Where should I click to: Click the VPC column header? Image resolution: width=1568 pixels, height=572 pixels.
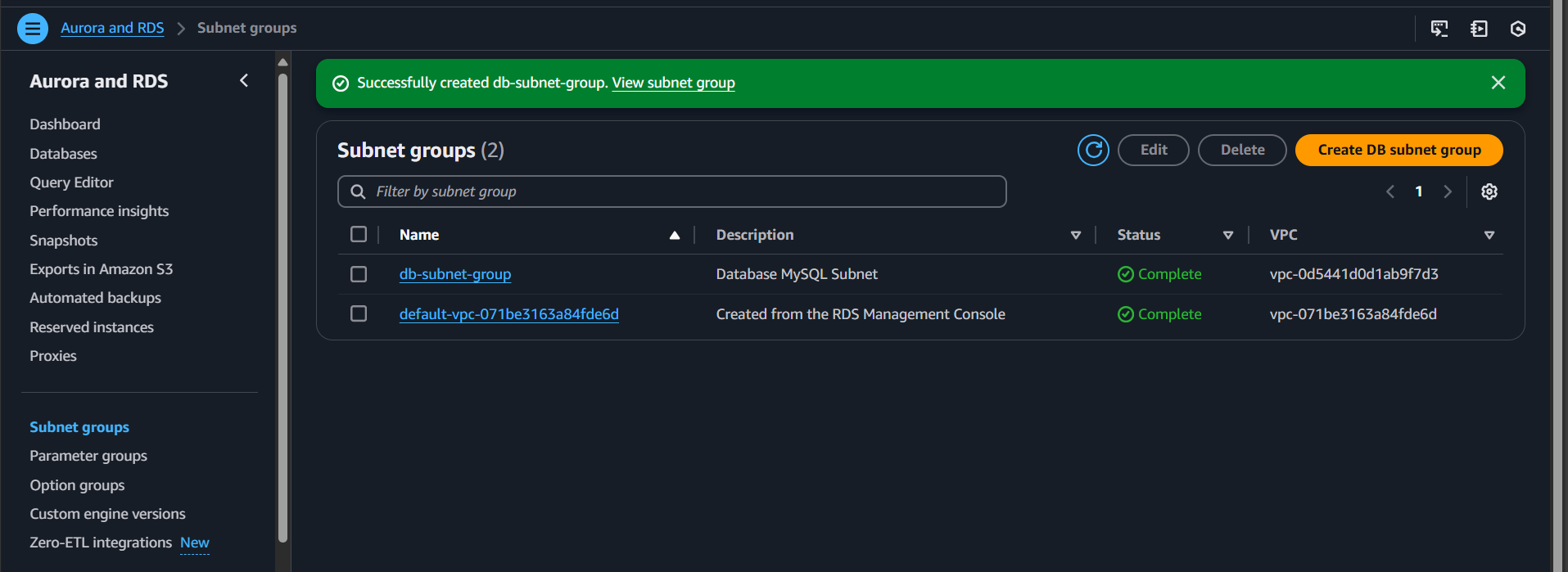tap(1283, 235)
